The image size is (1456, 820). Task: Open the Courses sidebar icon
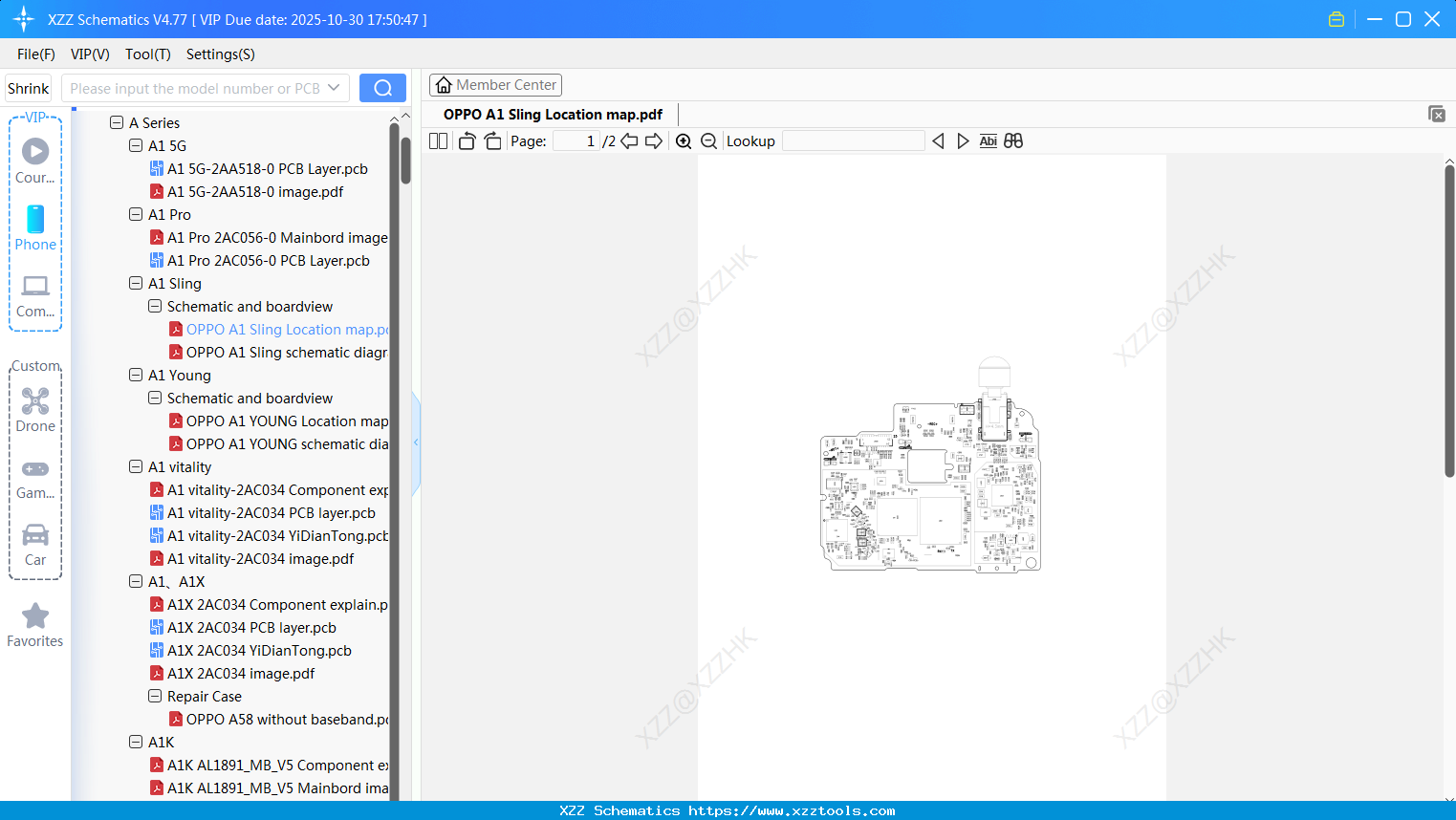(x=35, y=161)
